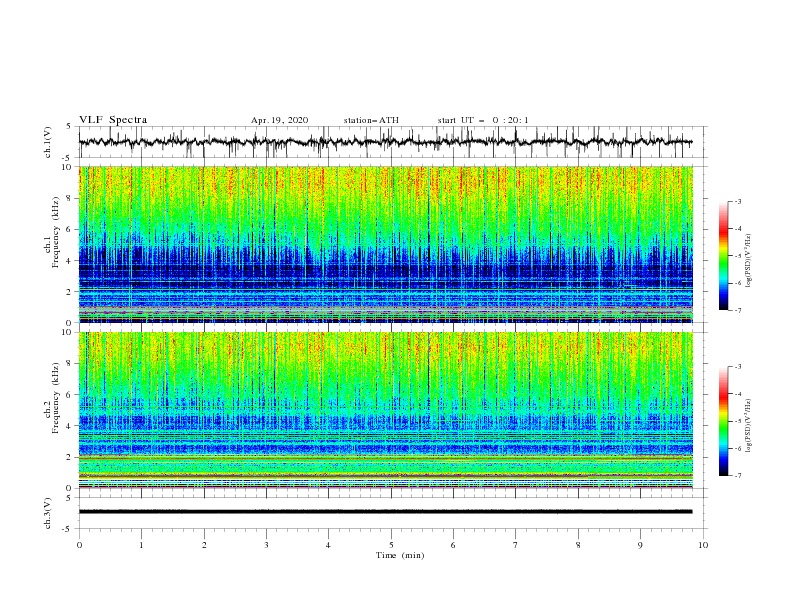Click time axis tick label "6"
Viewport: 792px width, 612px height.
(x=453, y=545)
